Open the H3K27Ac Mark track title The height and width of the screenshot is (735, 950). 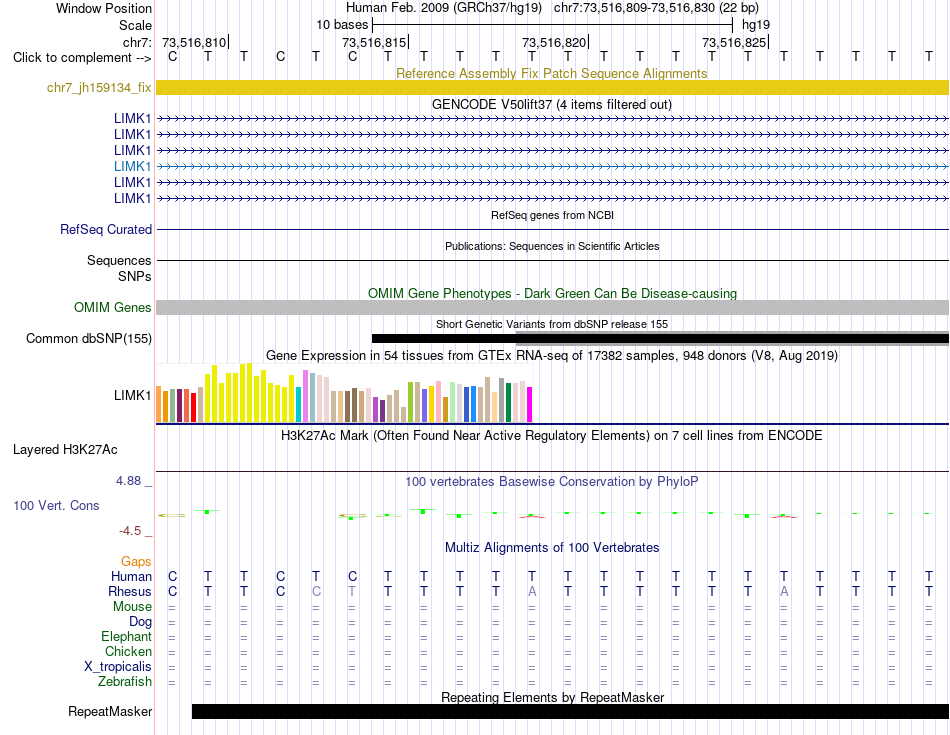coord(551,435)
